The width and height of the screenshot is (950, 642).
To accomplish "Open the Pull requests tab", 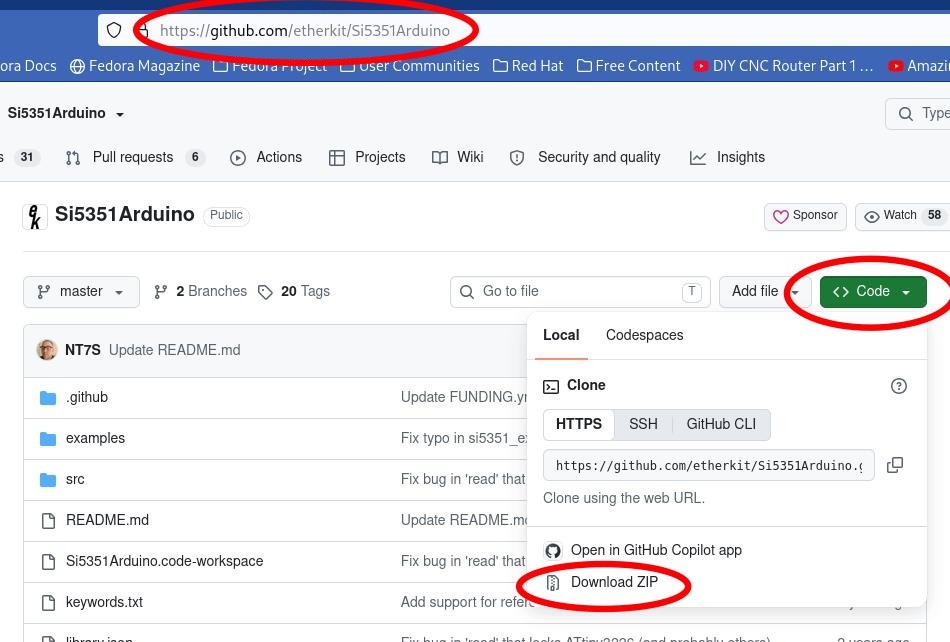I will pyautogui.click(x=135, y=157).
